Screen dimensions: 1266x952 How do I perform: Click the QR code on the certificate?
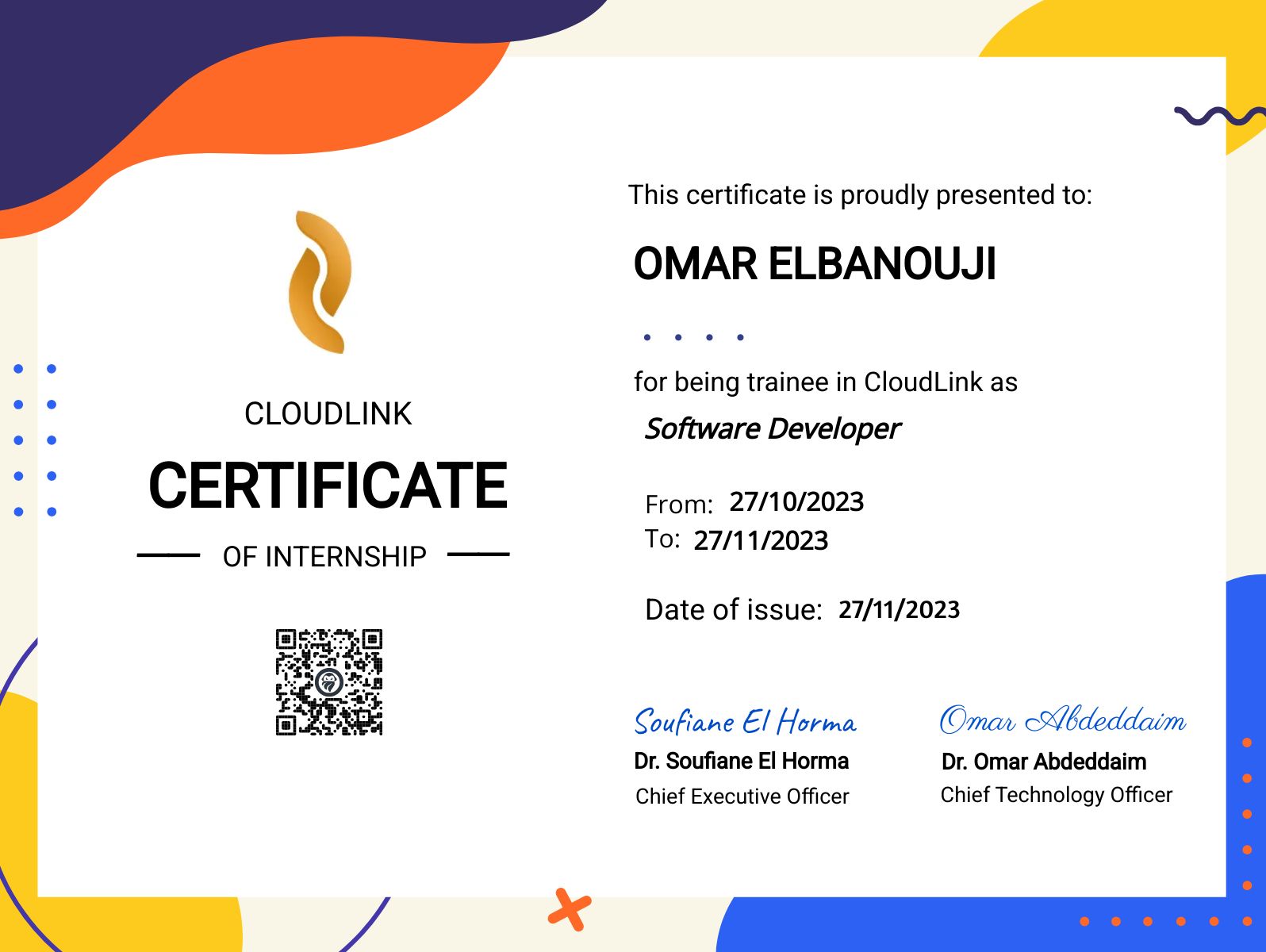[329, 682]
